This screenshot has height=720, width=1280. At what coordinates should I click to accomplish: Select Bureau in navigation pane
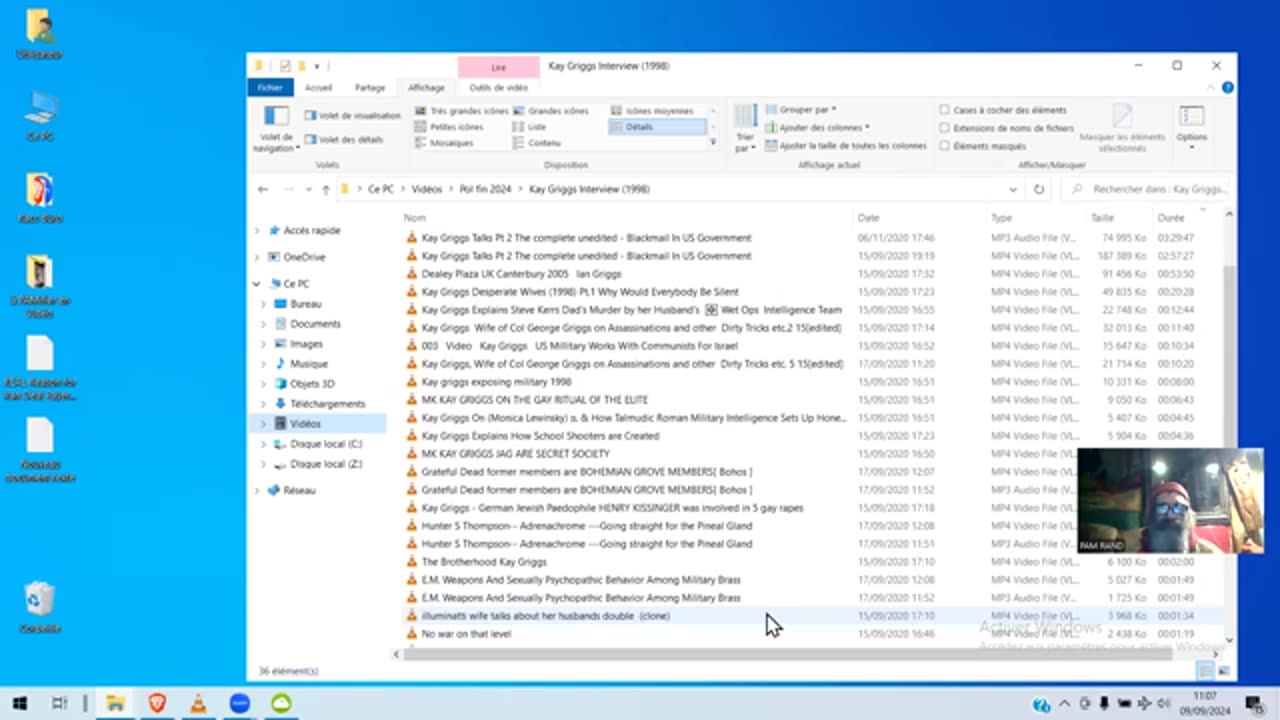click(305, 304)
